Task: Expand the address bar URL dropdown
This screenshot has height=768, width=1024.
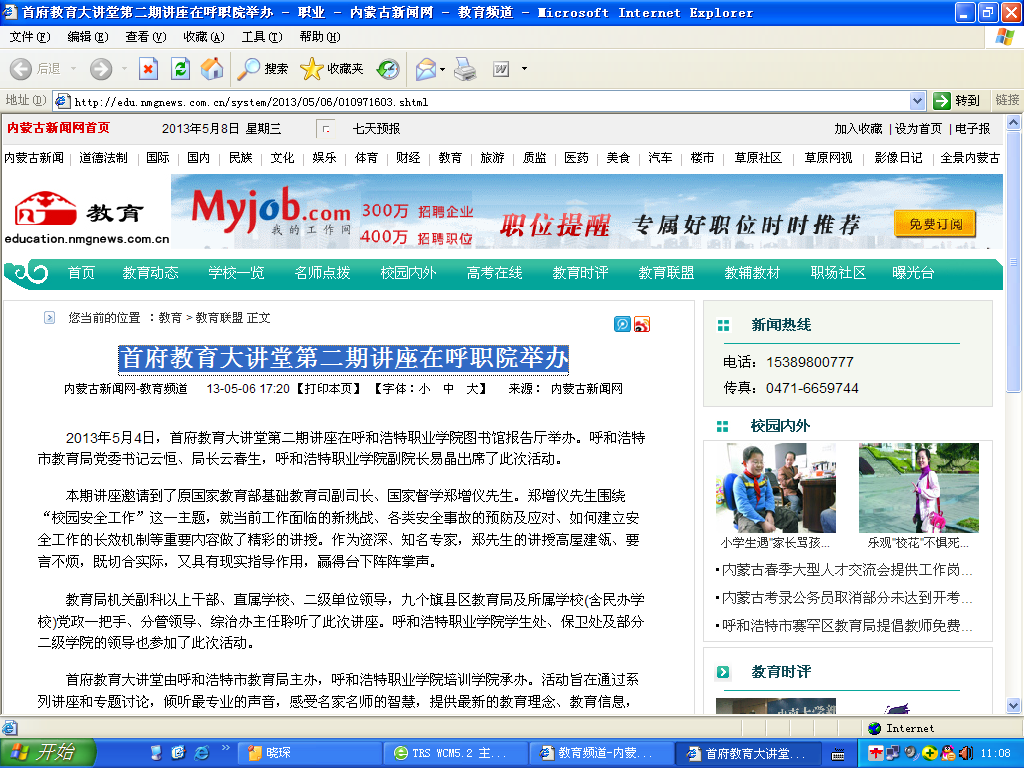Action: (917, 101)
